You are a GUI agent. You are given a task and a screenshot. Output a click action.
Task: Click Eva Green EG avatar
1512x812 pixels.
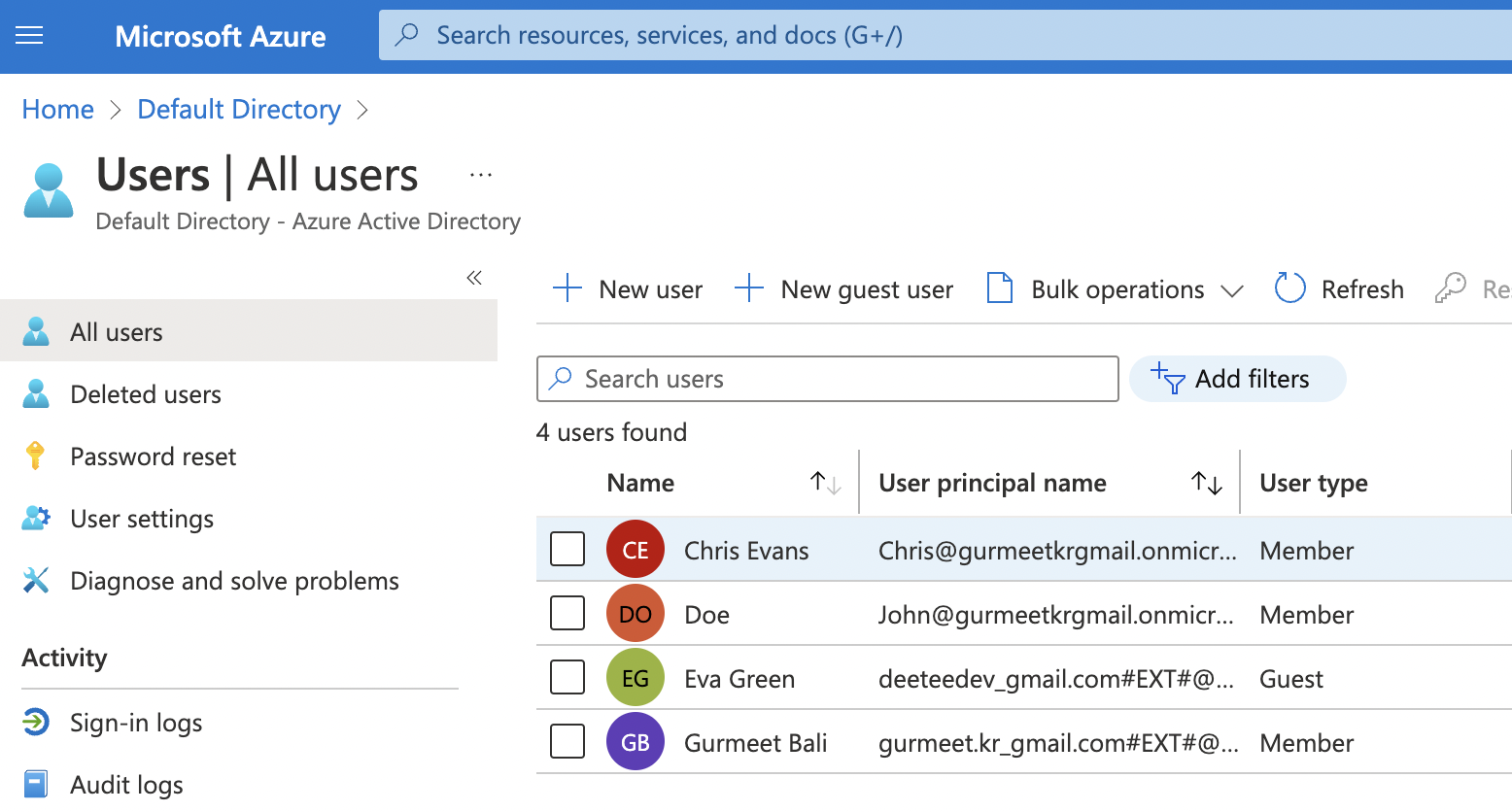[x=635, y=678]
